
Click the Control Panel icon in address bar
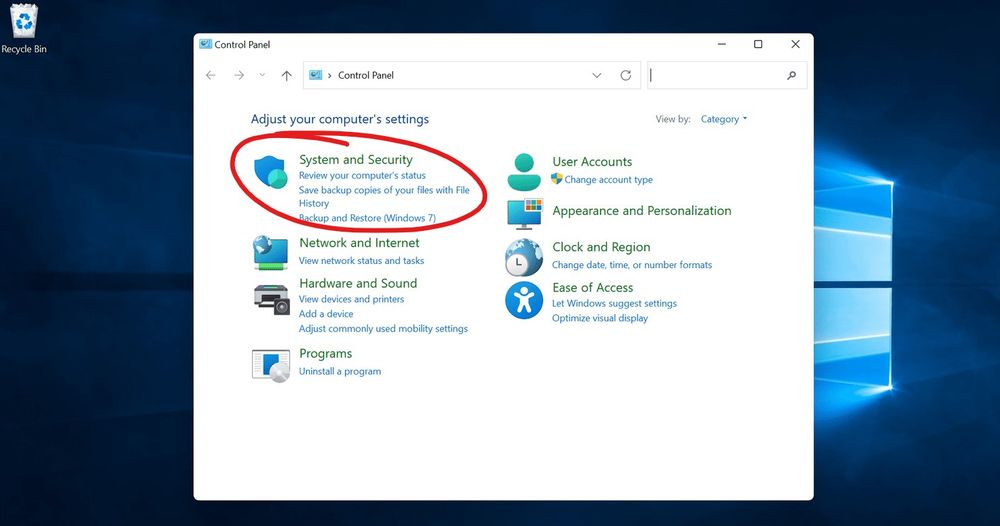coord(316,75)
